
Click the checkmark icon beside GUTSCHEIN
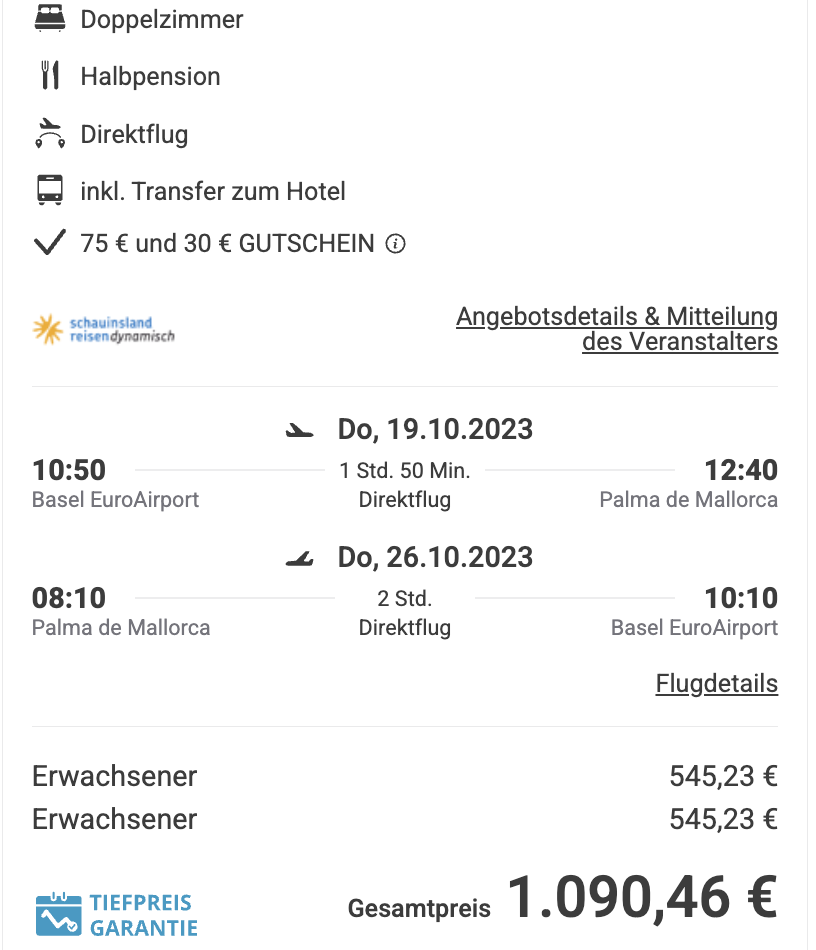pyautogui.click(x=49, y=243)
